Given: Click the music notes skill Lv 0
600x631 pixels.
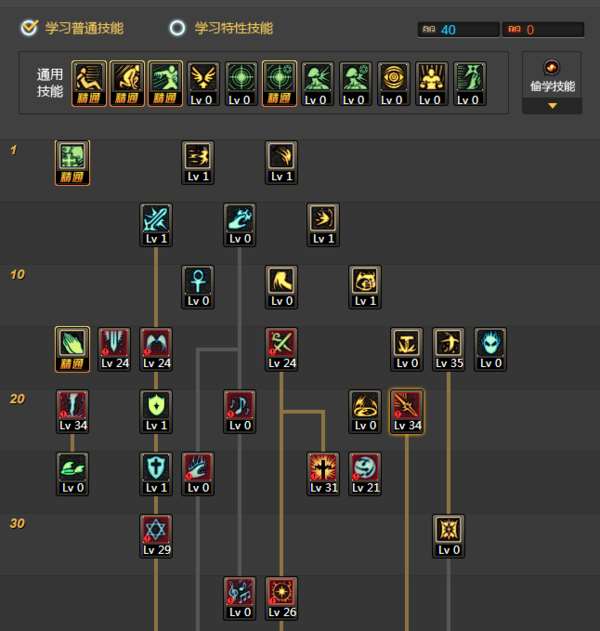Looking at the screenshot, I should pyautogui.click(x=240, y=412).
